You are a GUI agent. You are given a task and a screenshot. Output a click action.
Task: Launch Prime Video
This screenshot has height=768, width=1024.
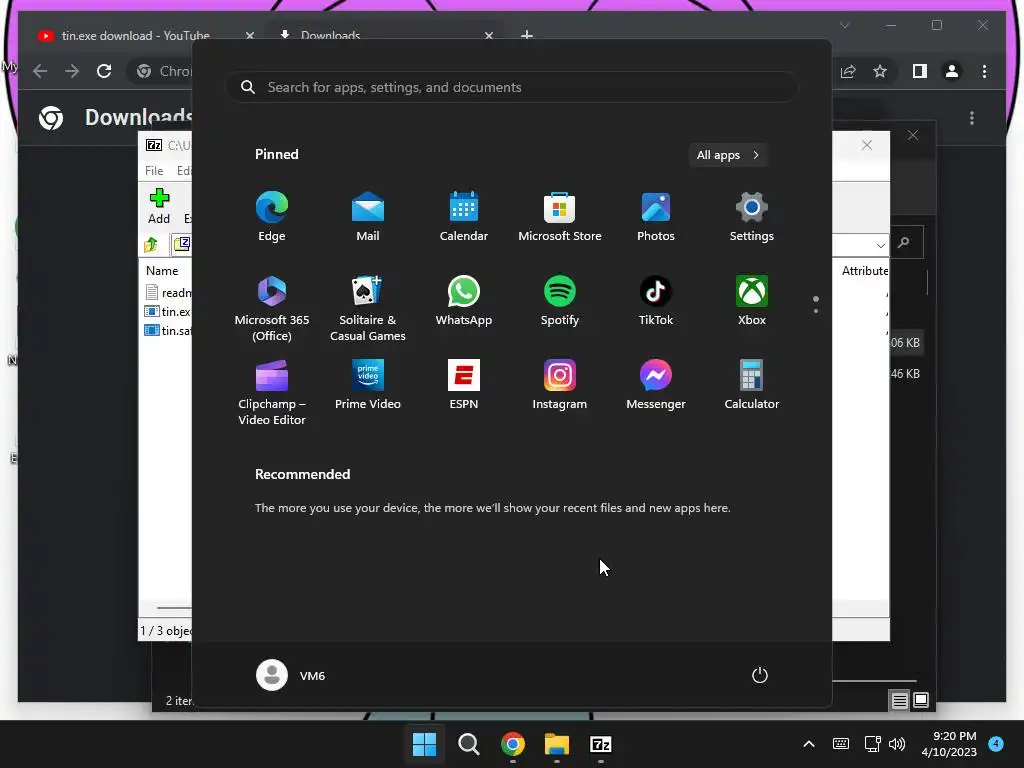(368, 385)
